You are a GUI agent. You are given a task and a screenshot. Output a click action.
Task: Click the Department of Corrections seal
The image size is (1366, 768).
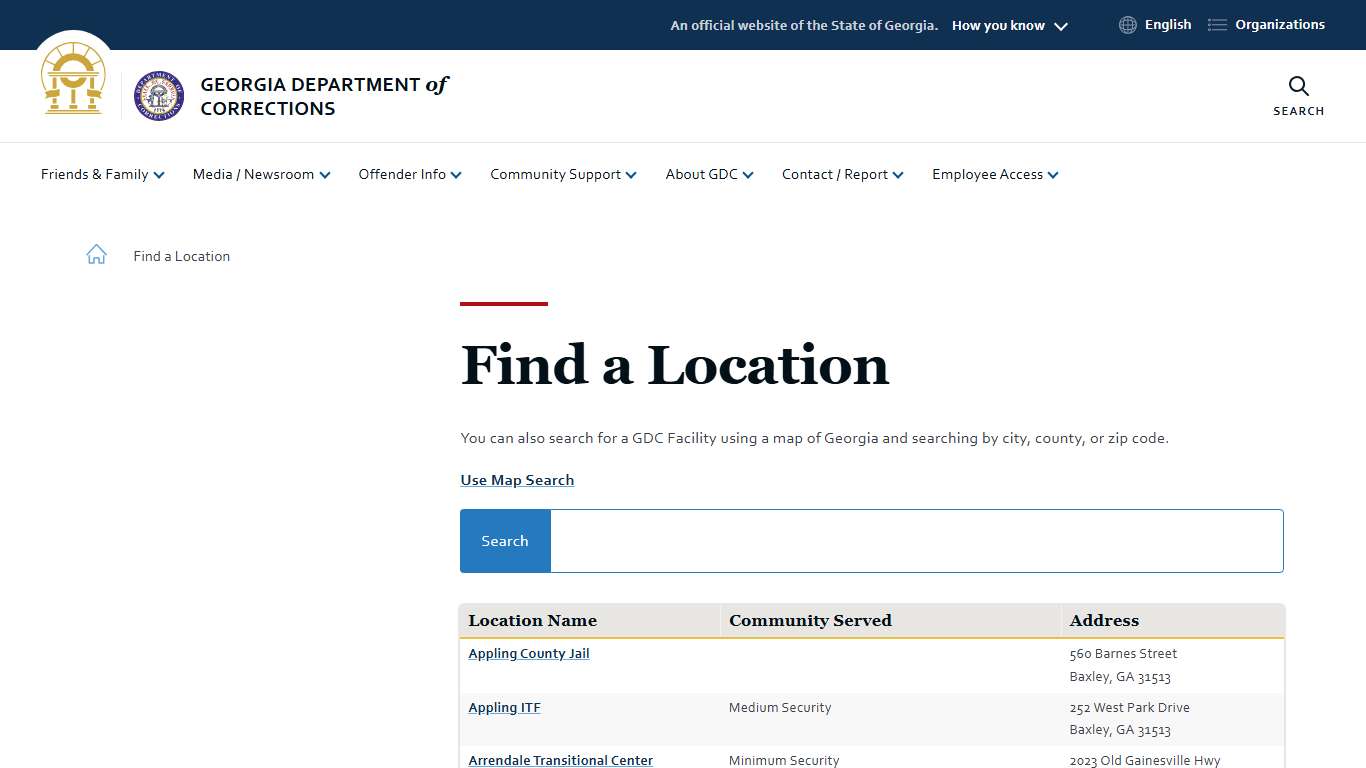[158, 96]
